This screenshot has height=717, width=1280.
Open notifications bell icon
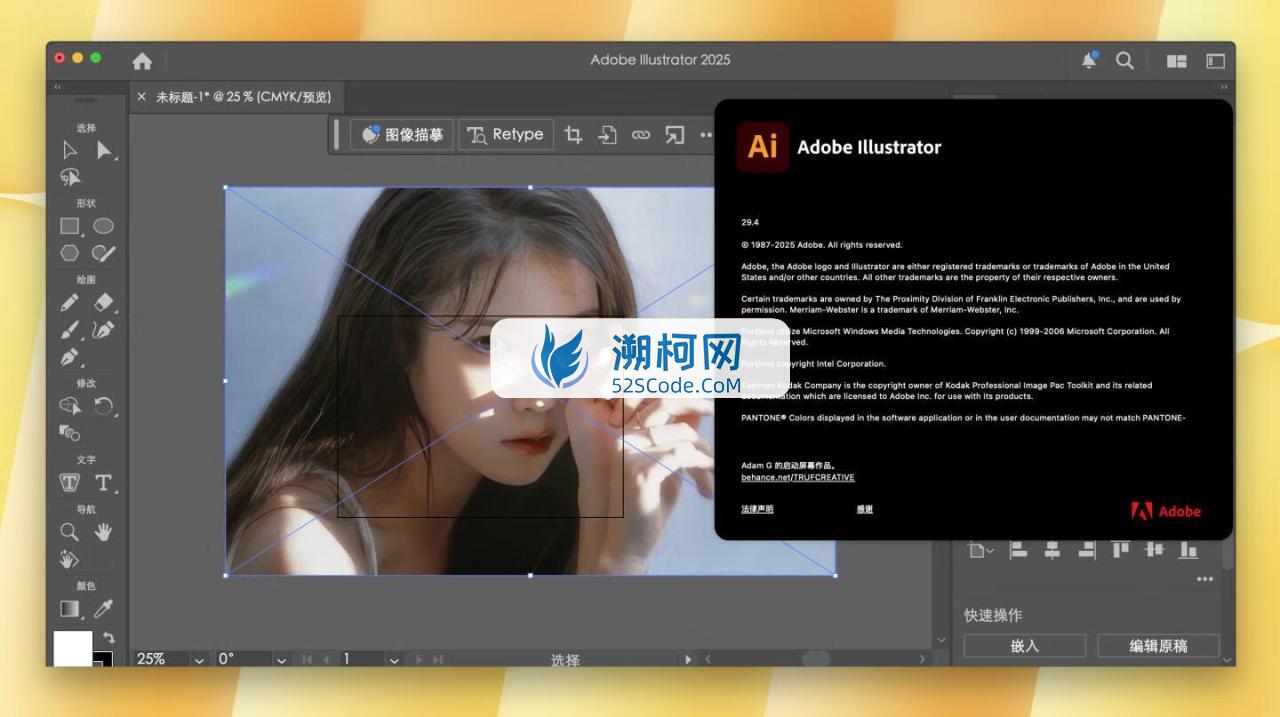(x=1089, y=60)
